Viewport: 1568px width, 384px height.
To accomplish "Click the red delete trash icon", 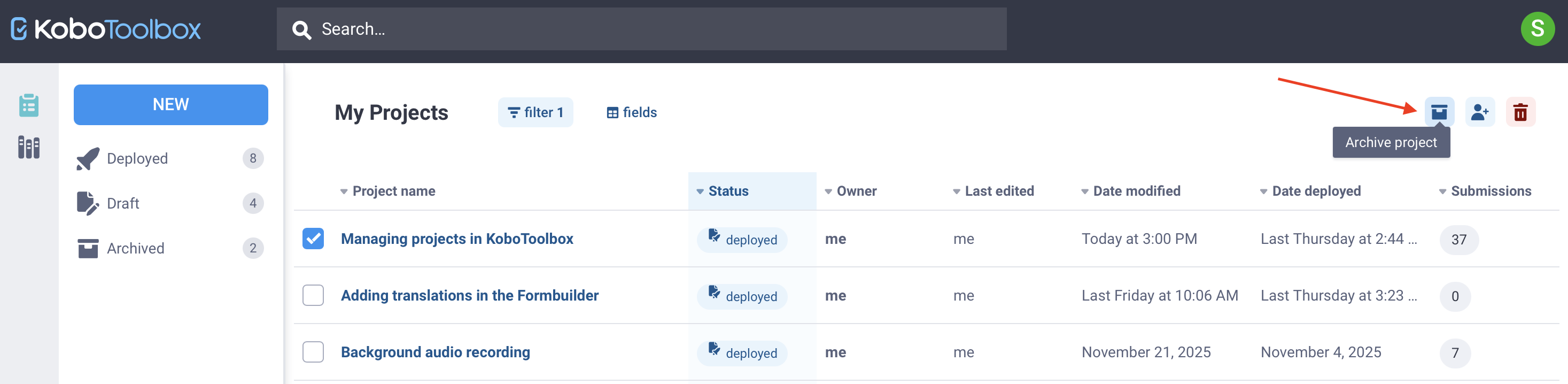I will tap(1520, 112).
